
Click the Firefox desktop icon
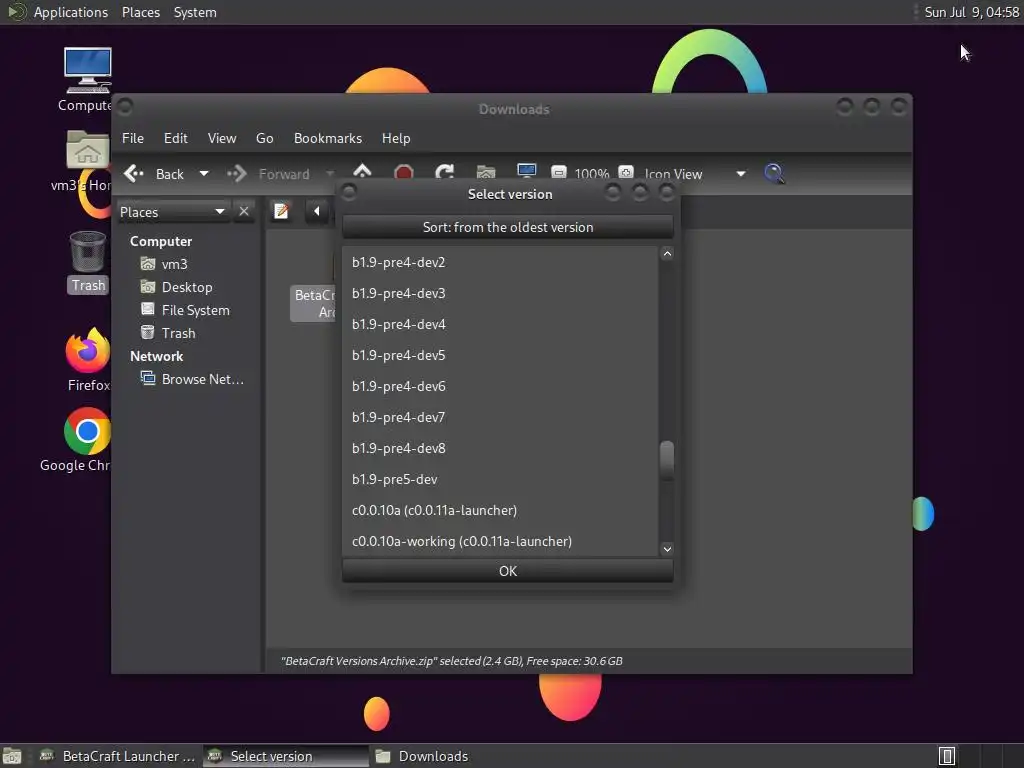click(x=88, y=351)
